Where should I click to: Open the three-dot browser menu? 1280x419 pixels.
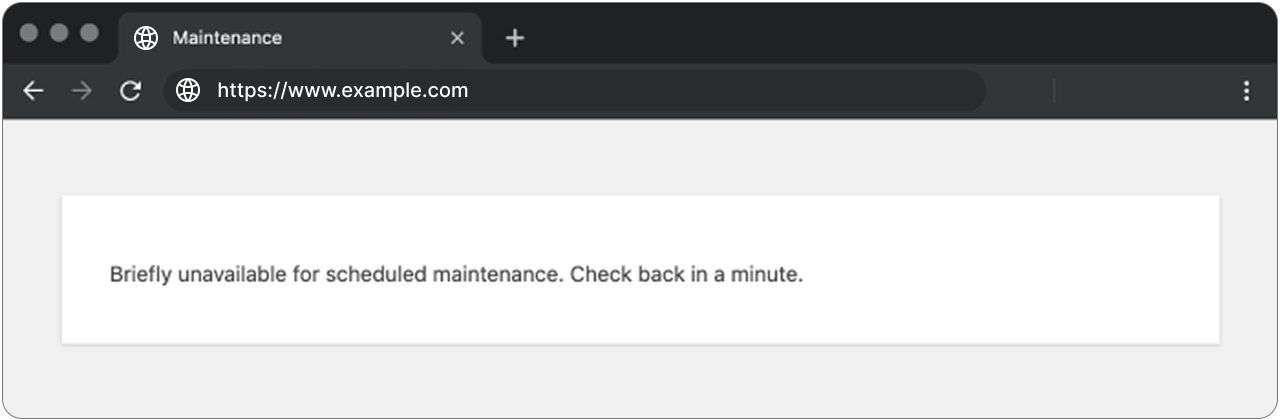click(1246, 91)
